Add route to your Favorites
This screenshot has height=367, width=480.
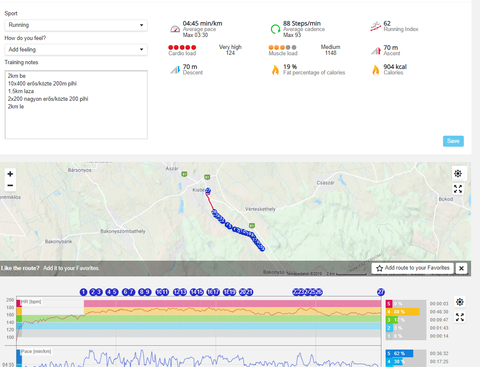point(413,268)
